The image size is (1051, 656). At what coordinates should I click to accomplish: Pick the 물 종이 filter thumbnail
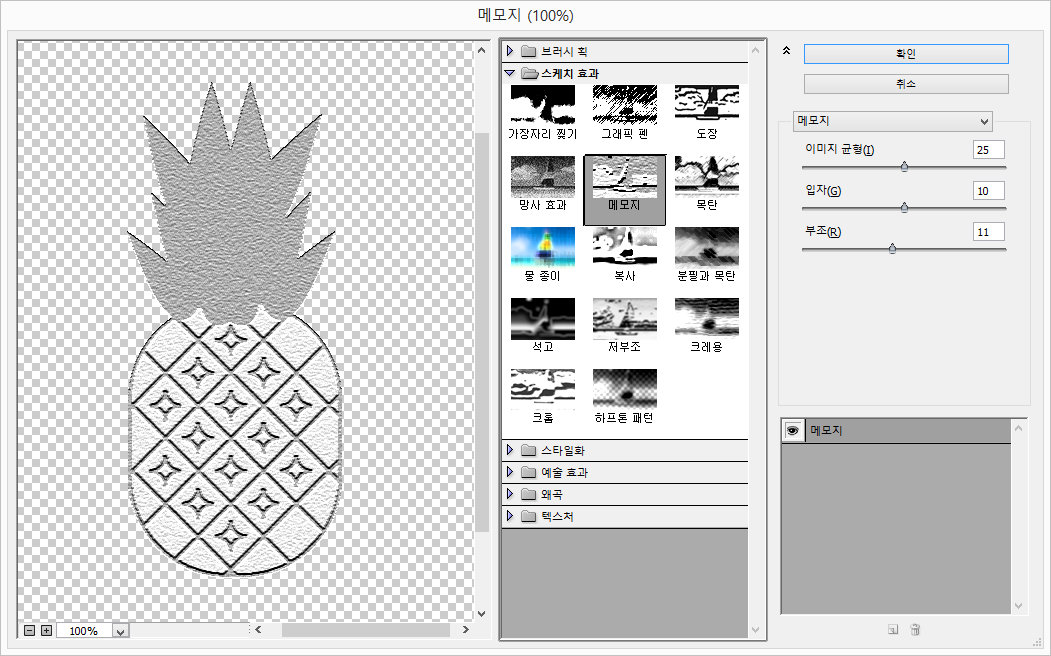(x=542, y=246)
